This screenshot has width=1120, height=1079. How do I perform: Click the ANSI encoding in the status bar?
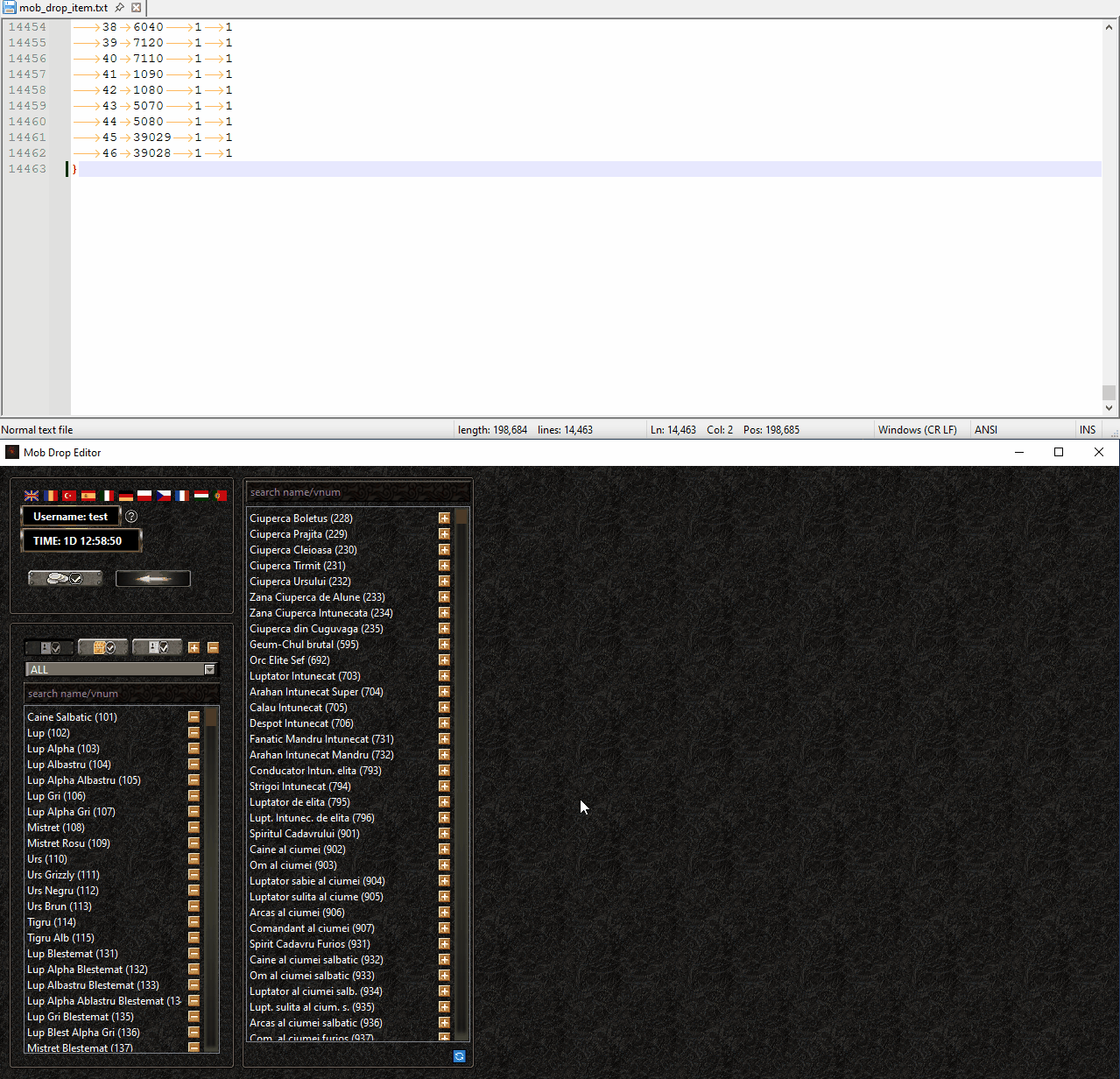pos(986,430)
